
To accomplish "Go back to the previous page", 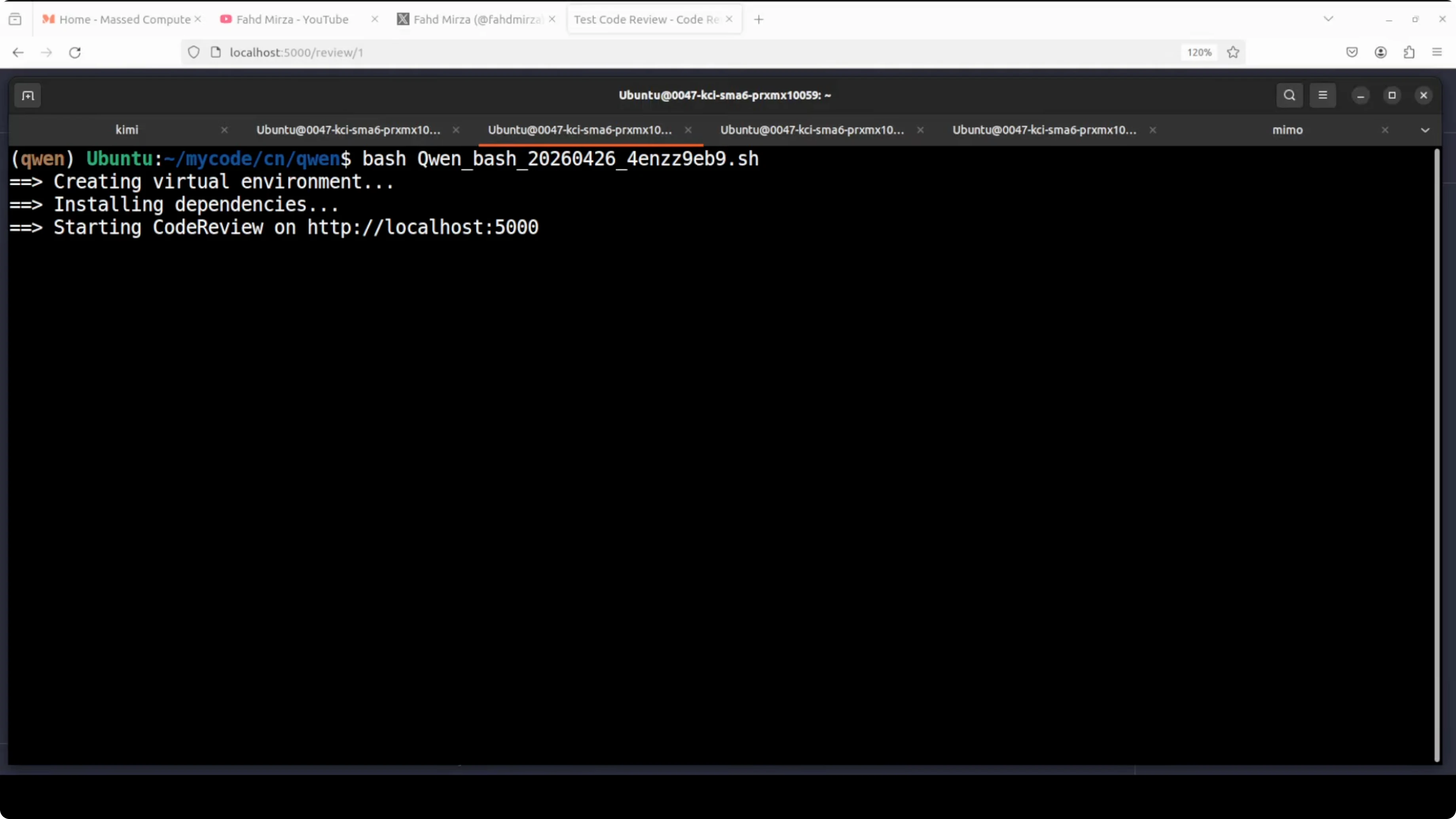I will click(x=18, y=53).
